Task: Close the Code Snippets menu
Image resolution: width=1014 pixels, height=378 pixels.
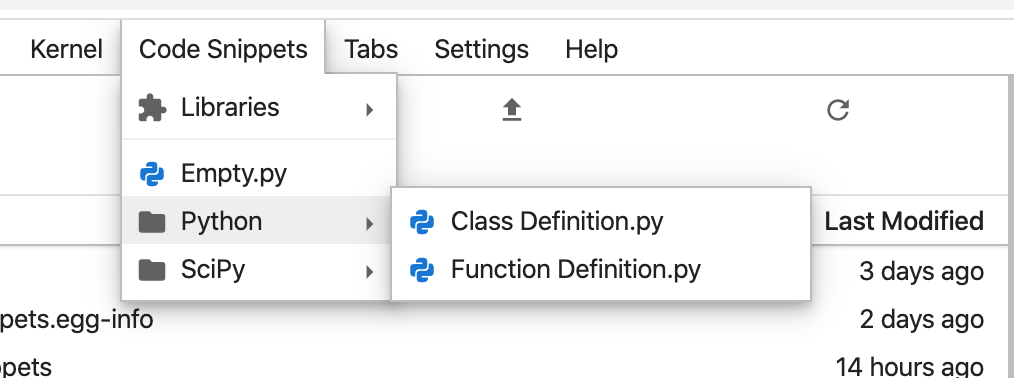Action: point(223,49)
